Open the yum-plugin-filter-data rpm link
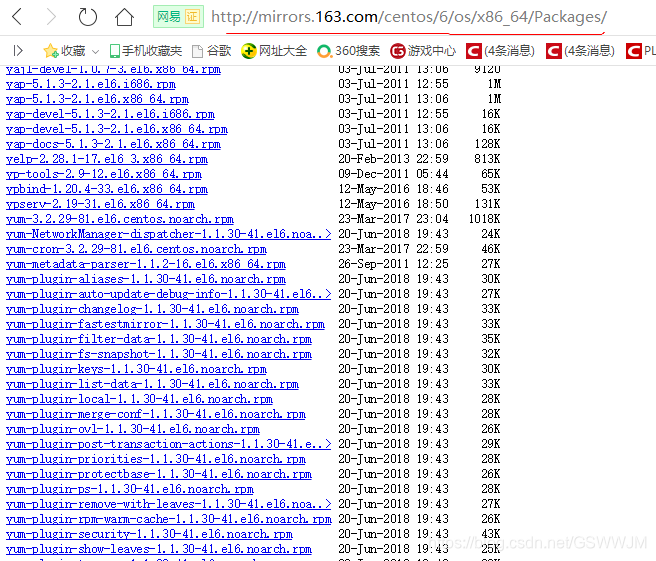The image size is (656, 561). (159, 339)
